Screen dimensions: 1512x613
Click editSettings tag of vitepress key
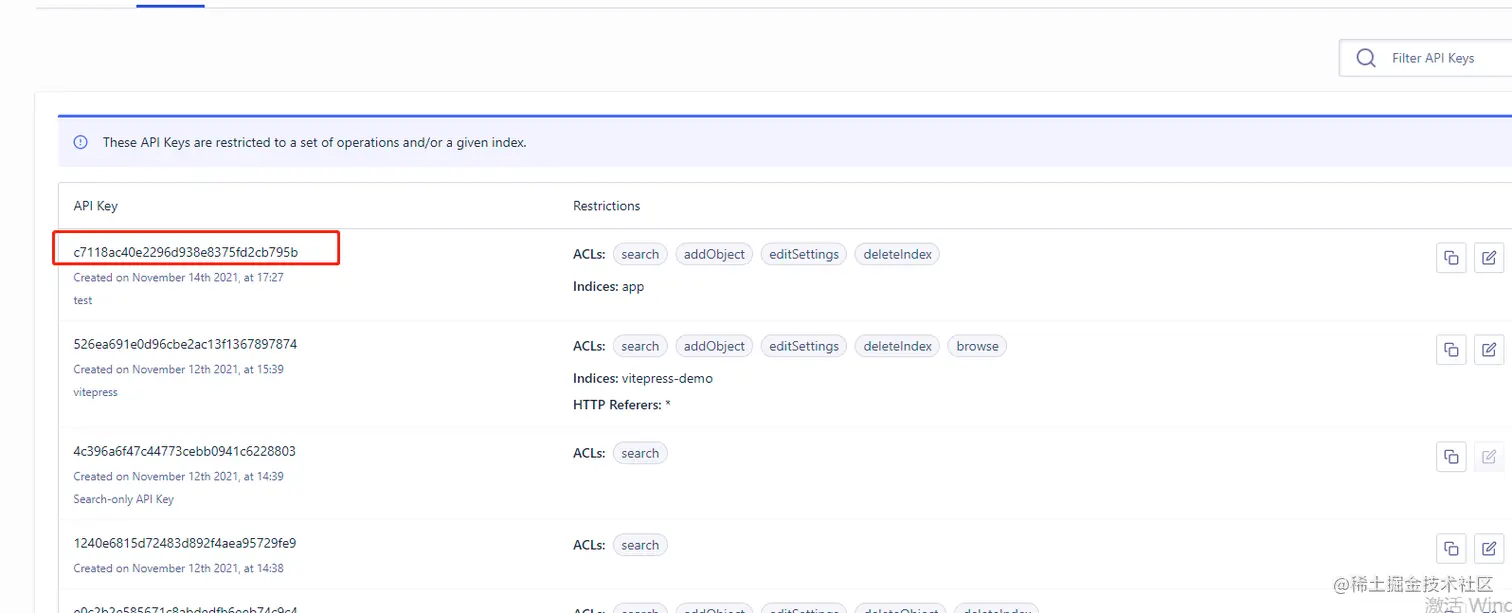pyautogui.click(x=804, y=346)
